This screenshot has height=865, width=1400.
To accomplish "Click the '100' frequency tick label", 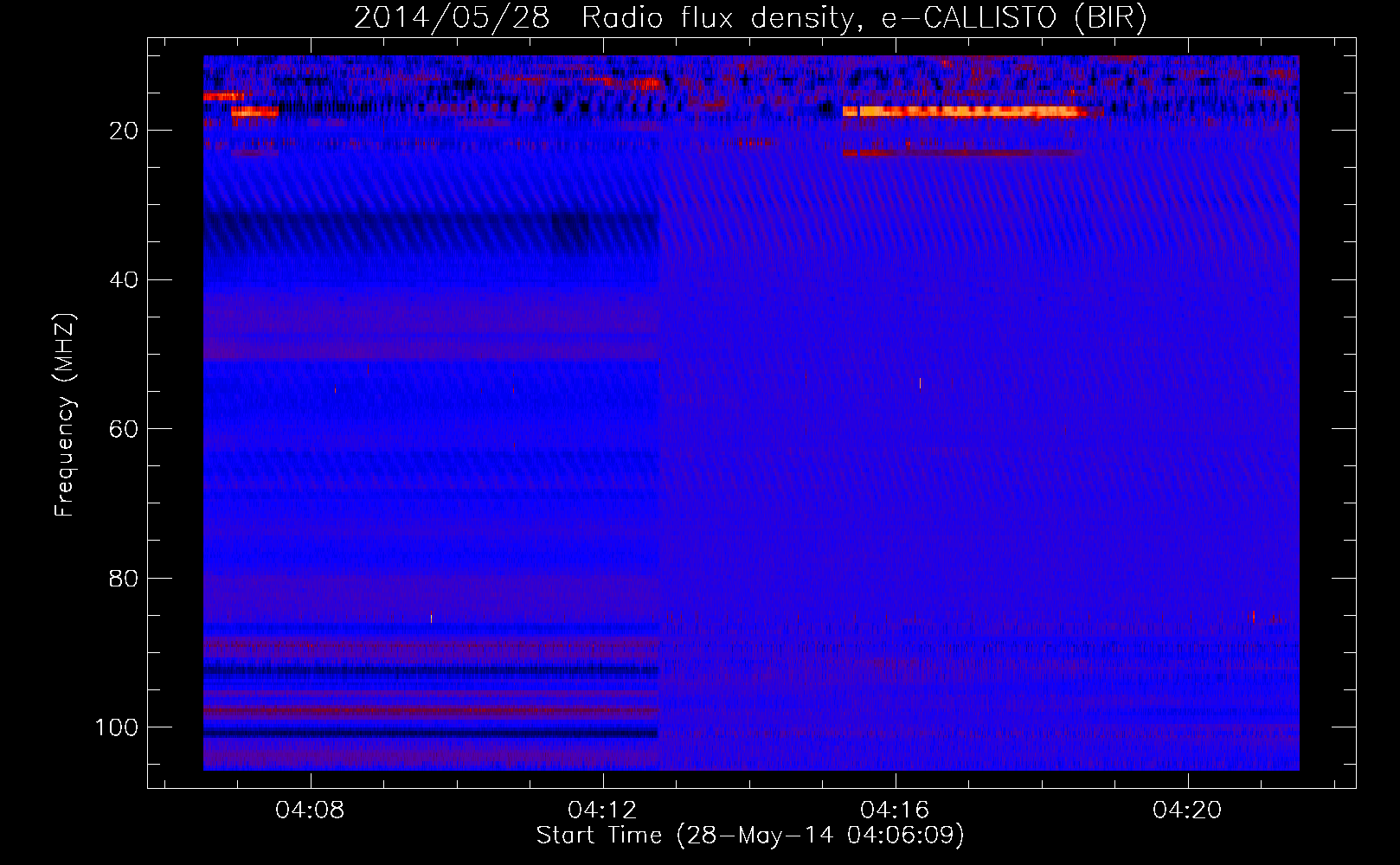I will (x=117, y=727).
